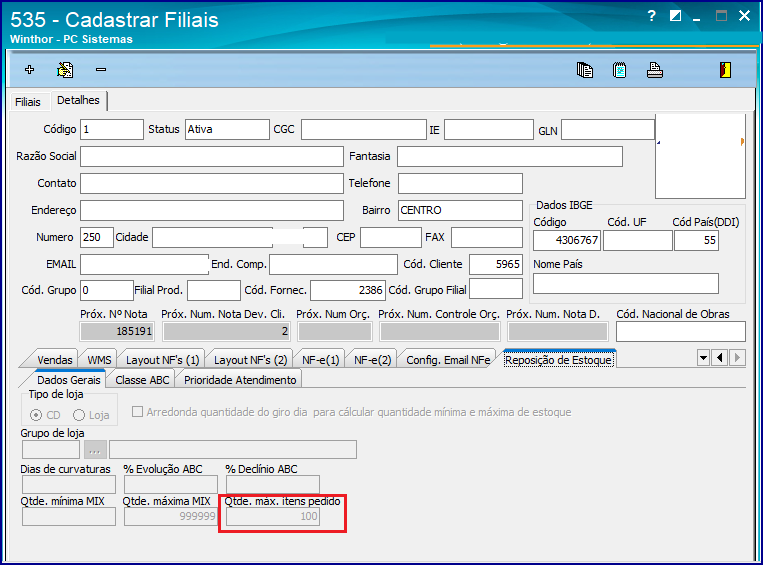Click the Qtde. máxima MIX field showing 999999

pyautogui.click(x=171, y=516)
